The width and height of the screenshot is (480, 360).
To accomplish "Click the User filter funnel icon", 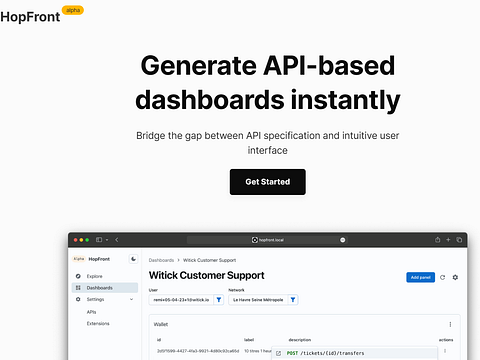I will tap(219, 300).
